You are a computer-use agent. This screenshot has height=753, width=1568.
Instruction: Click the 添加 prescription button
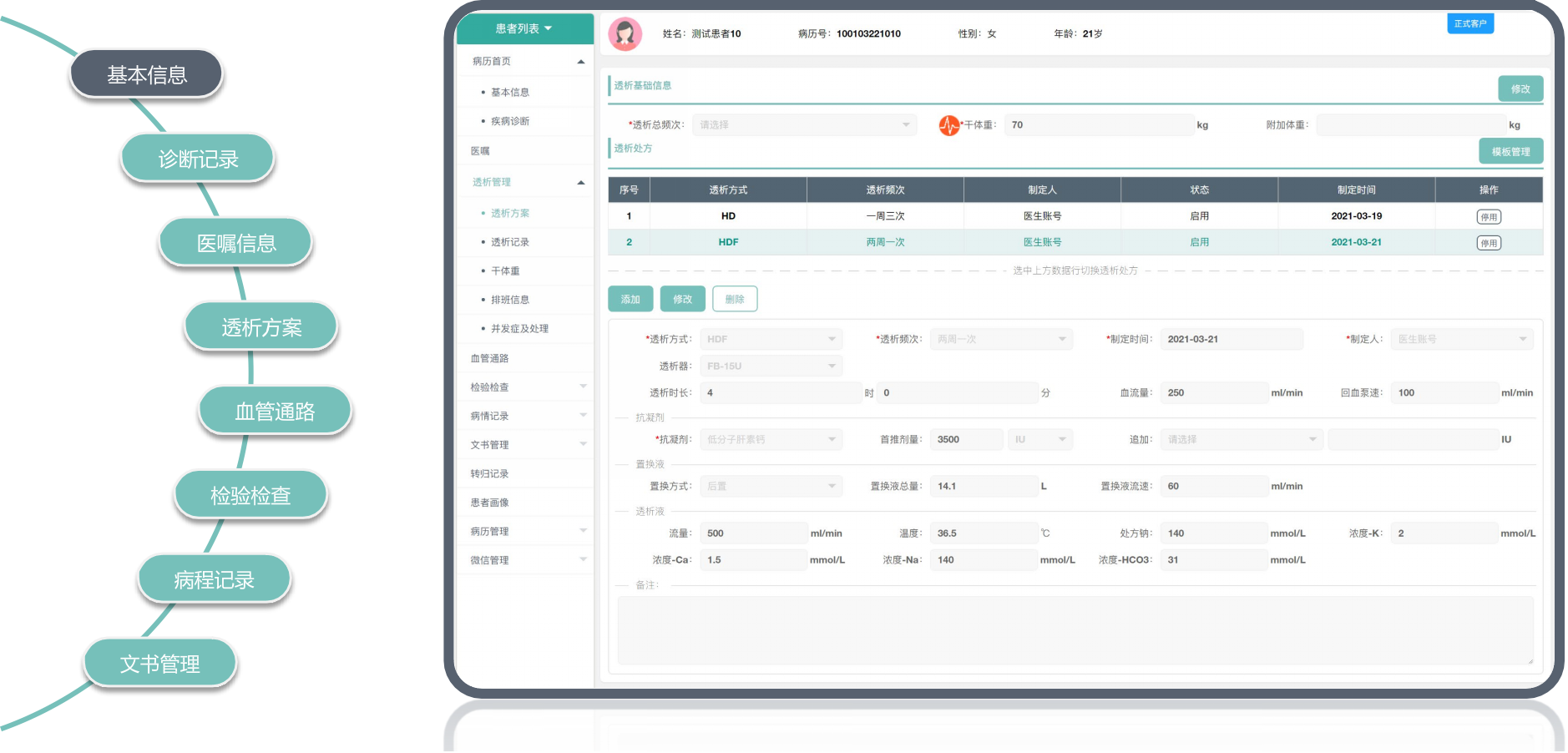630,300
